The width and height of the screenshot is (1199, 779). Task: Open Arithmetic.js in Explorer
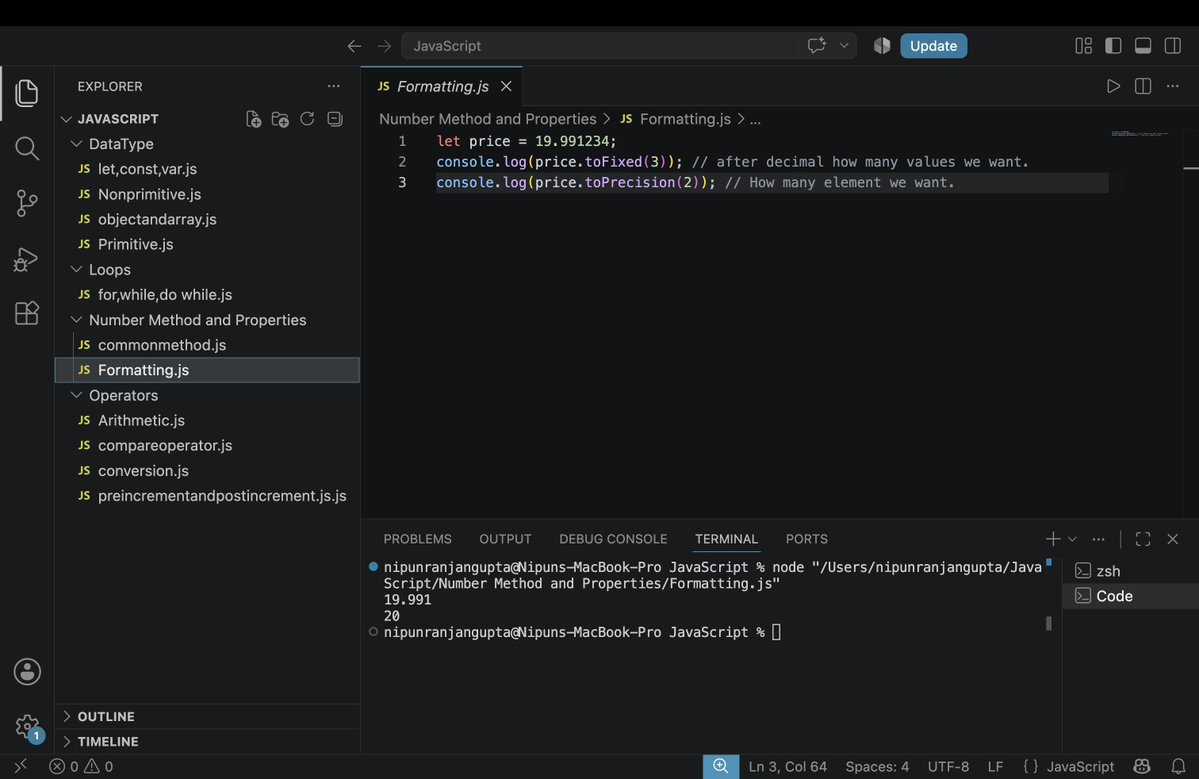(x=207, y=420)
